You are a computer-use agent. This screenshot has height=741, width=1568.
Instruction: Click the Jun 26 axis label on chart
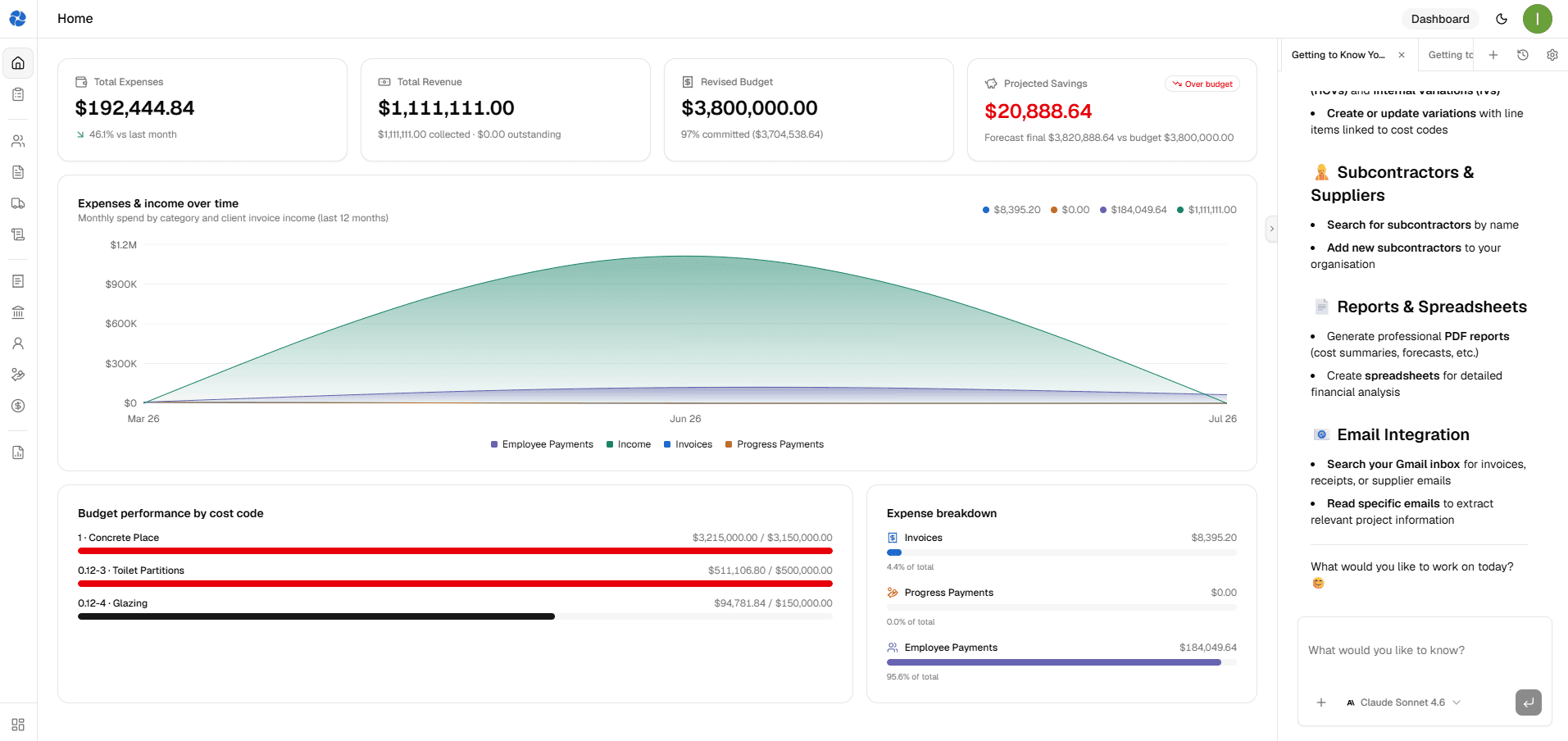[x=685, y=419]
